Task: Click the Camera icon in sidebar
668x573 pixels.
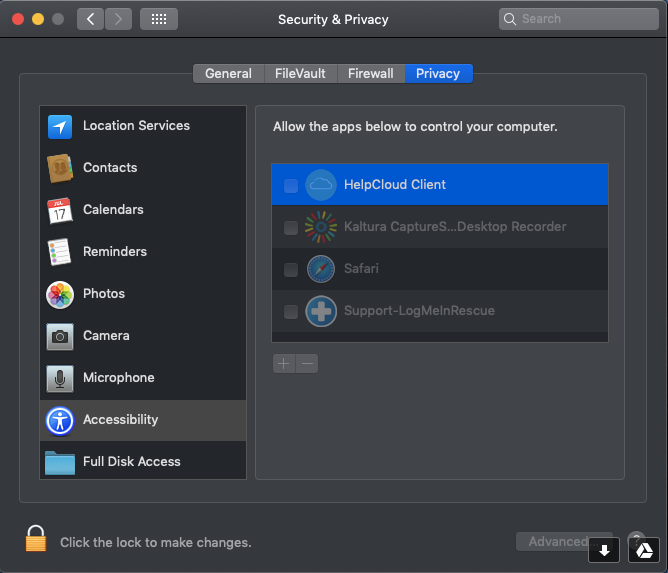Action: point(60,337)
